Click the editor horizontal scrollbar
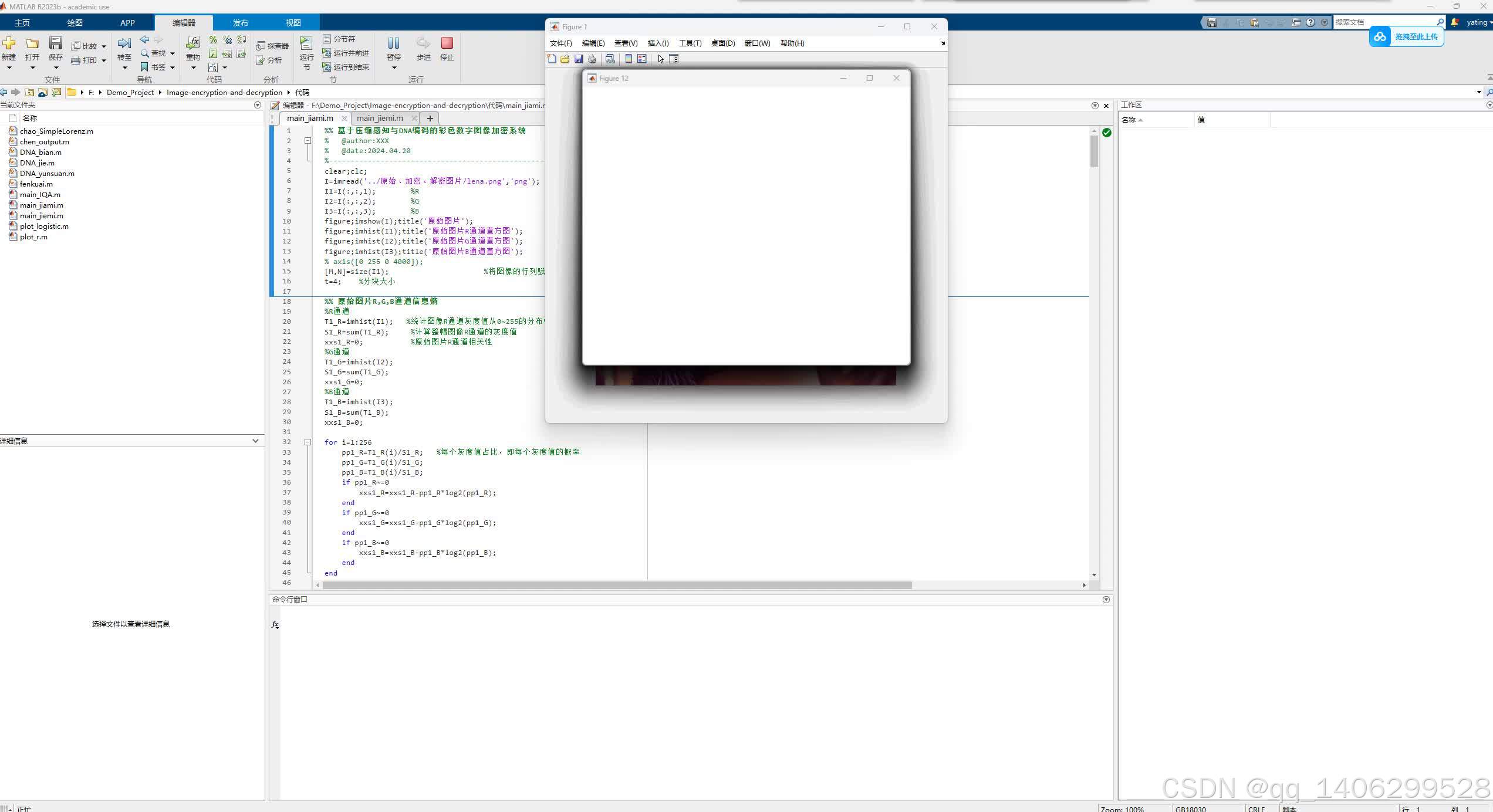 coord(616,585)
